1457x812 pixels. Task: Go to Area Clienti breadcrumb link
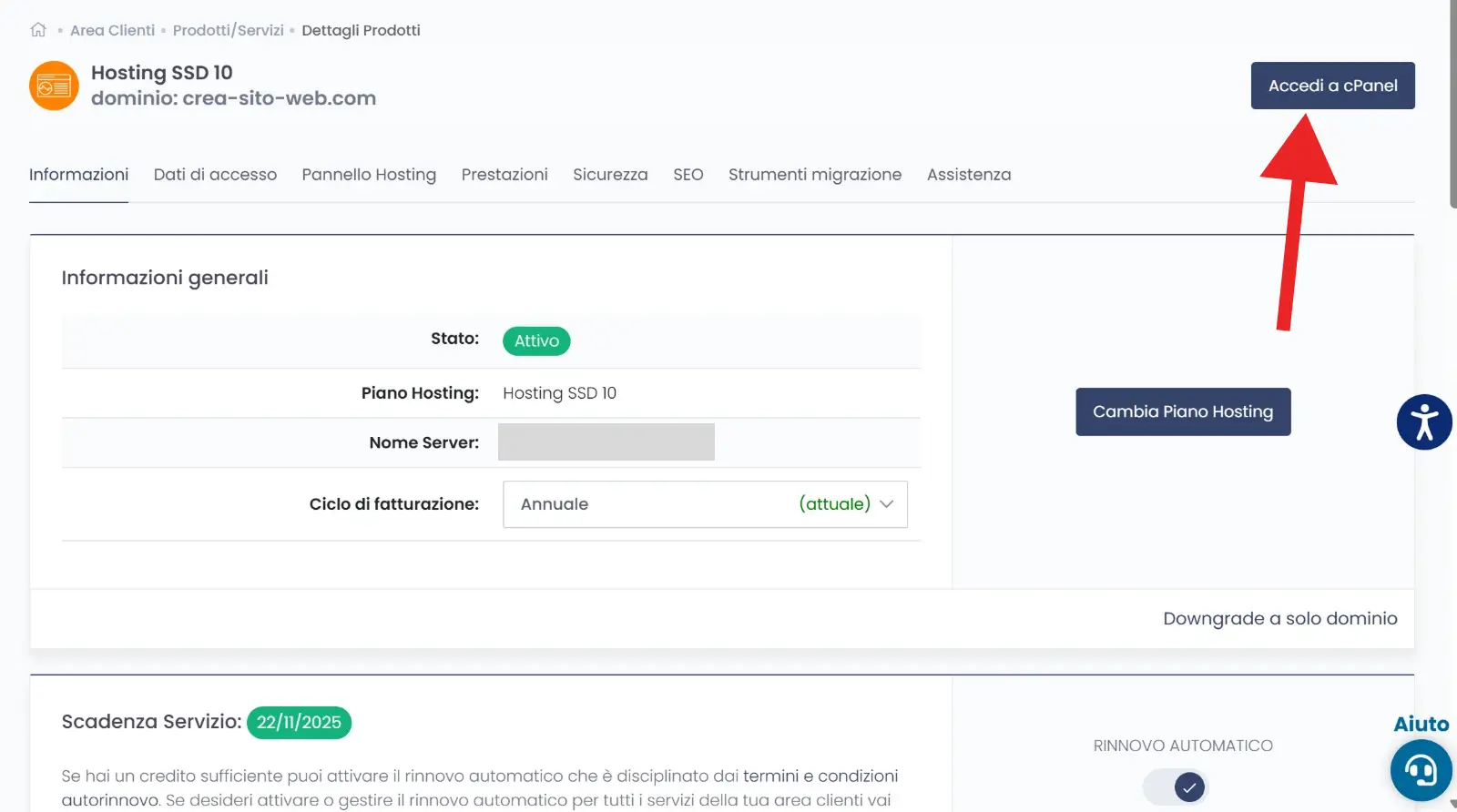coord(113,30)
